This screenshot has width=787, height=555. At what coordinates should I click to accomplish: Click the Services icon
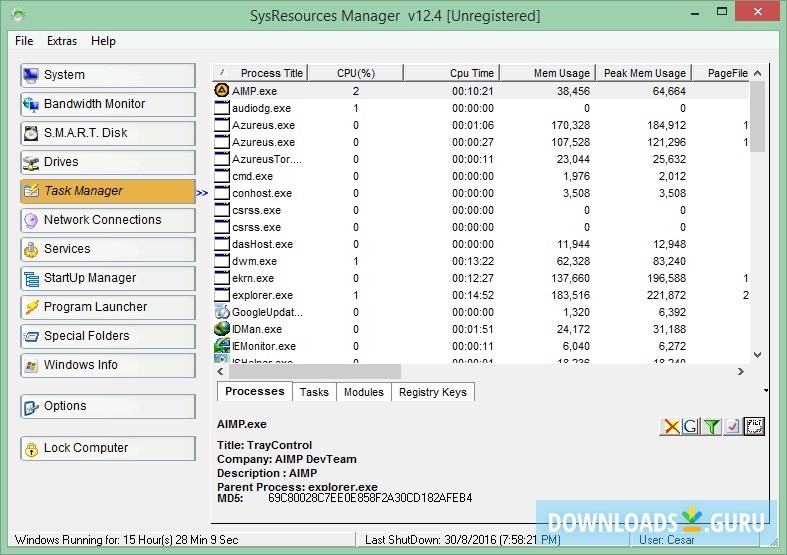click(31, 249)
